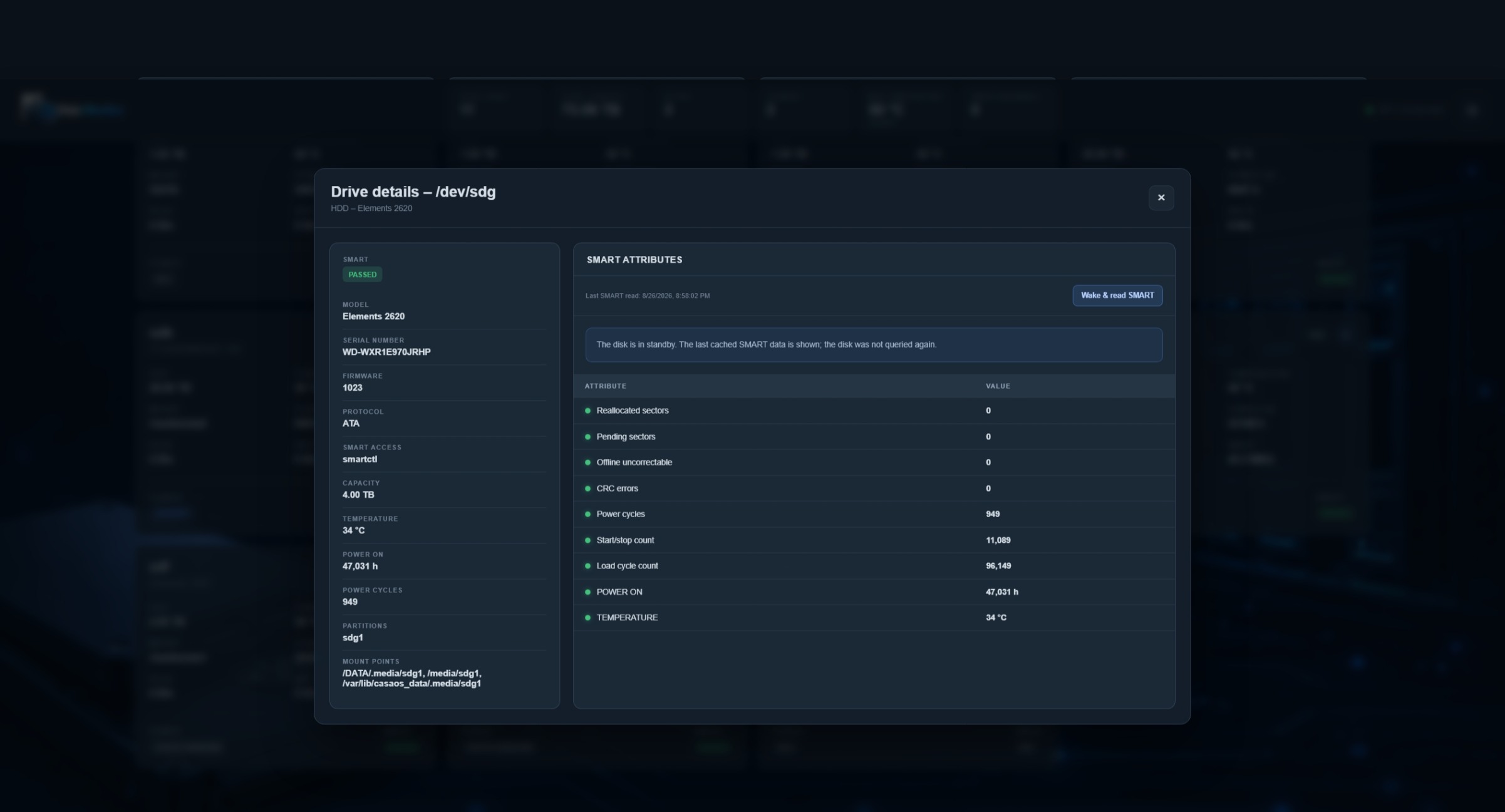Click the mount points path text

tap(412, 679)
